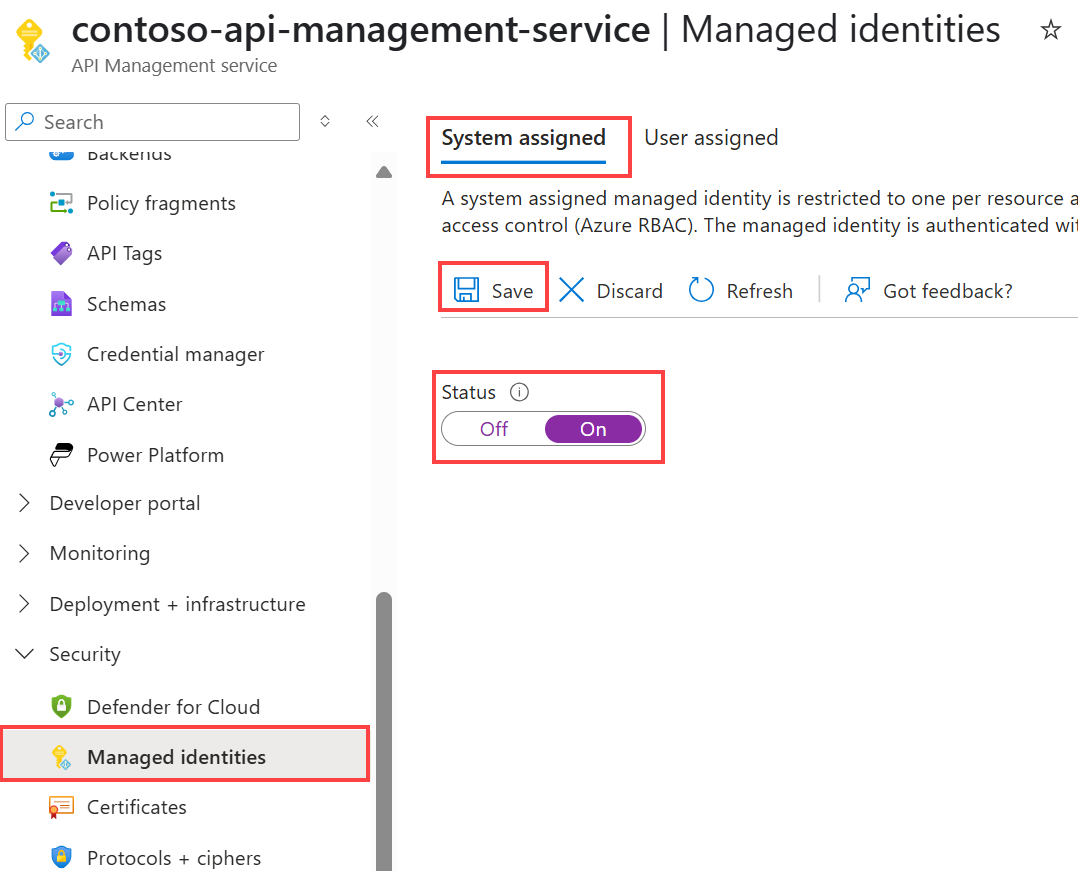Viewport: 1078px width, 871px height.
Task: Expand the Developer portal section
Action: pyautogui.click(x=124, y=503)
